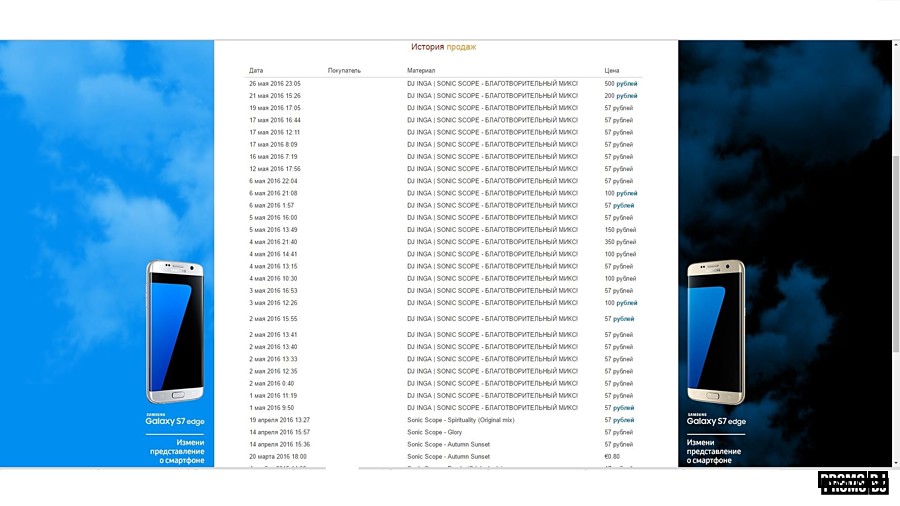Click the 500 рублей price link
900x506 pixels.
[620, 84]
